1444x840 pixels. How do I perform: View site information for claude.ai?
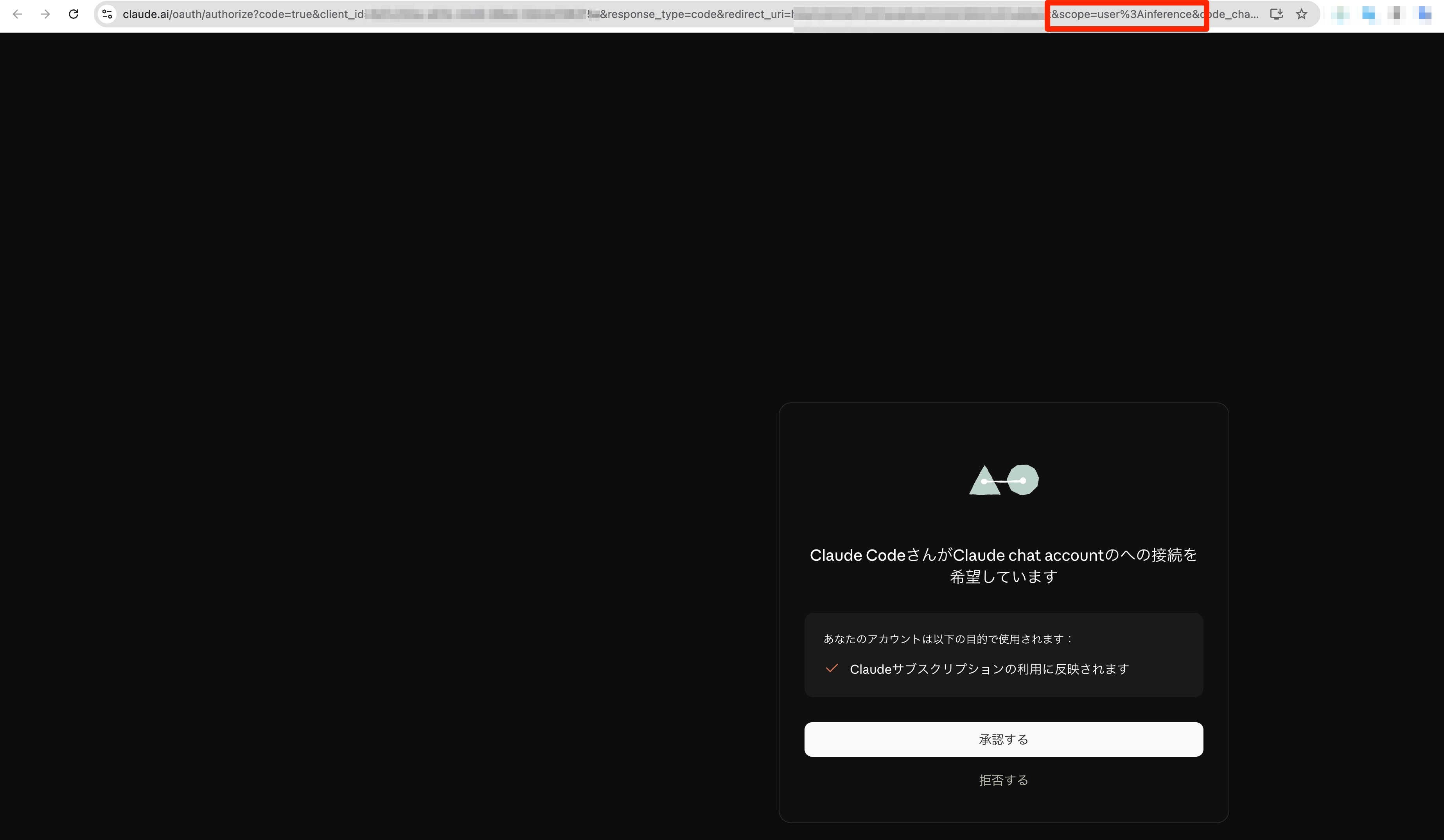click(107, 14)
